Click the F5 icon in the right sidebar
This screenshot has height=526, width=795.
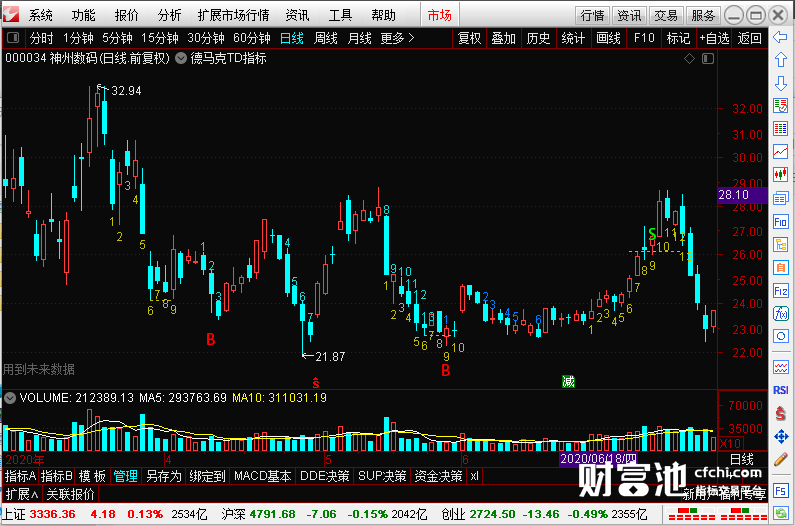click(x=780, y=490)
